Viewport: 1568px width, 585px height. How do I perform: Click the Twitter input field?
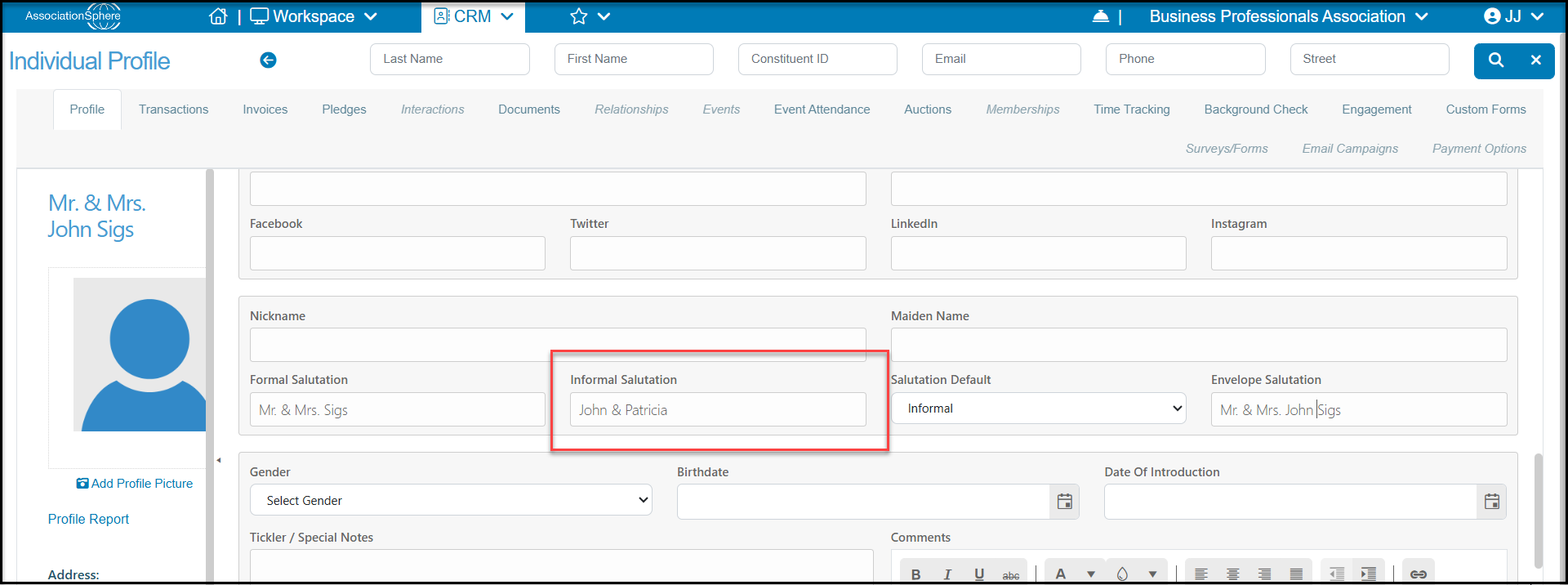coord(718,253)
